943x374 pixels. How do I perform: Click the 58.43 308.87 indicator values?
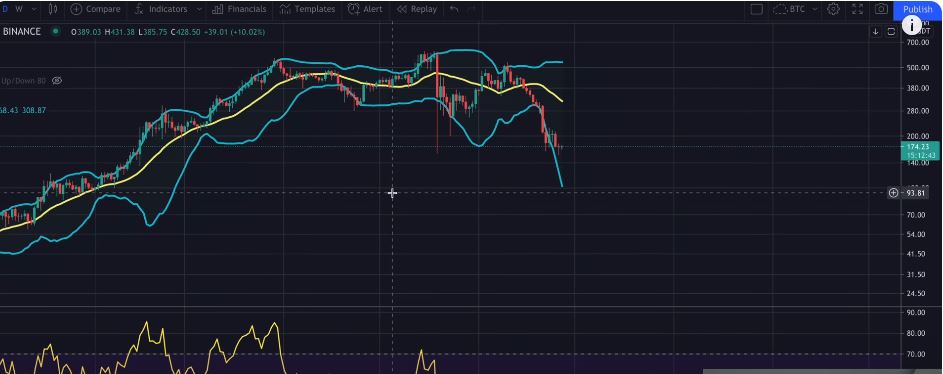pyautogui.click(x=23, y=111)
